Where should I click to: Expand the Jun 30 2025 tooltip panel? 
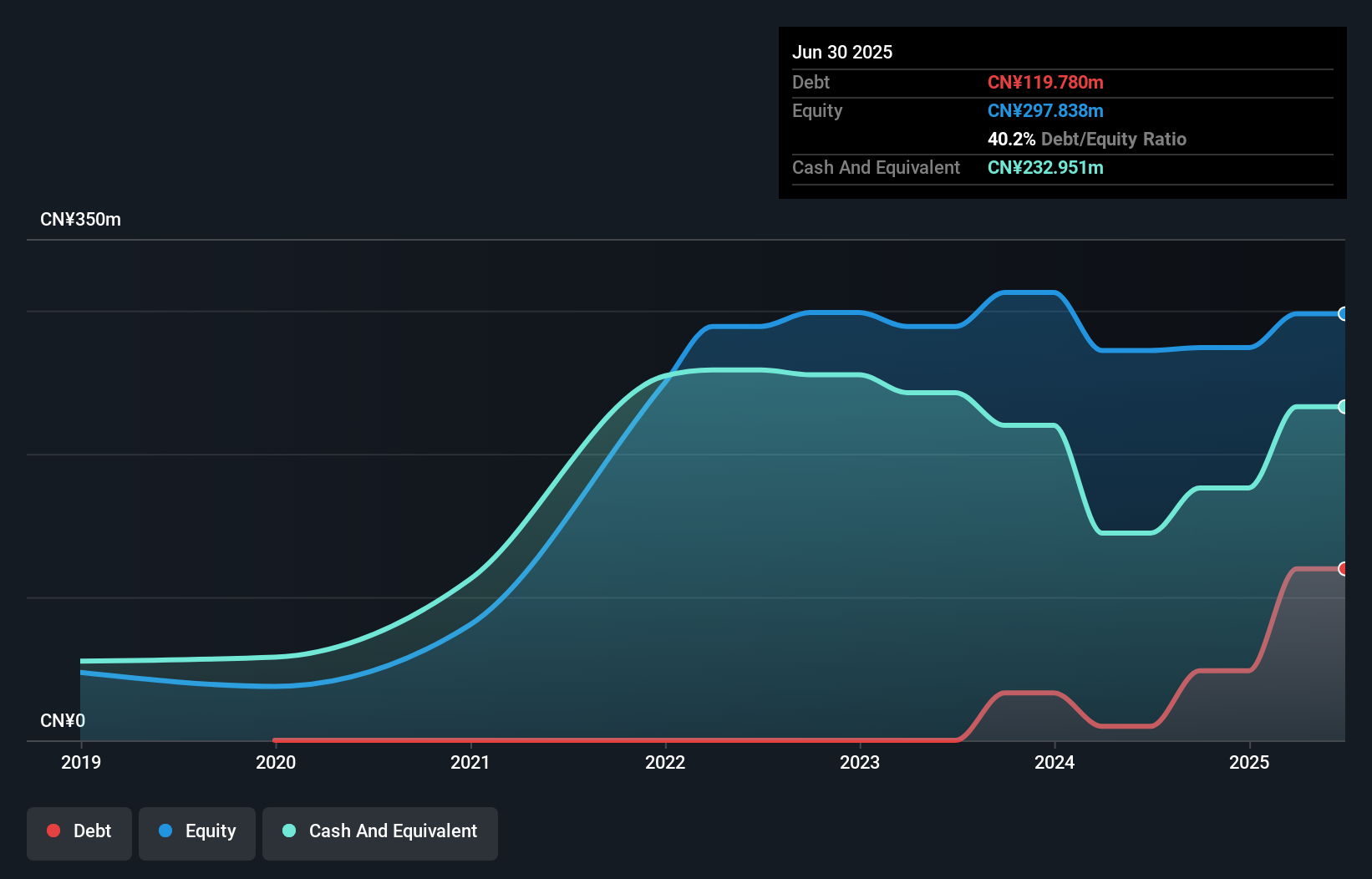click(x=843, y=51)
